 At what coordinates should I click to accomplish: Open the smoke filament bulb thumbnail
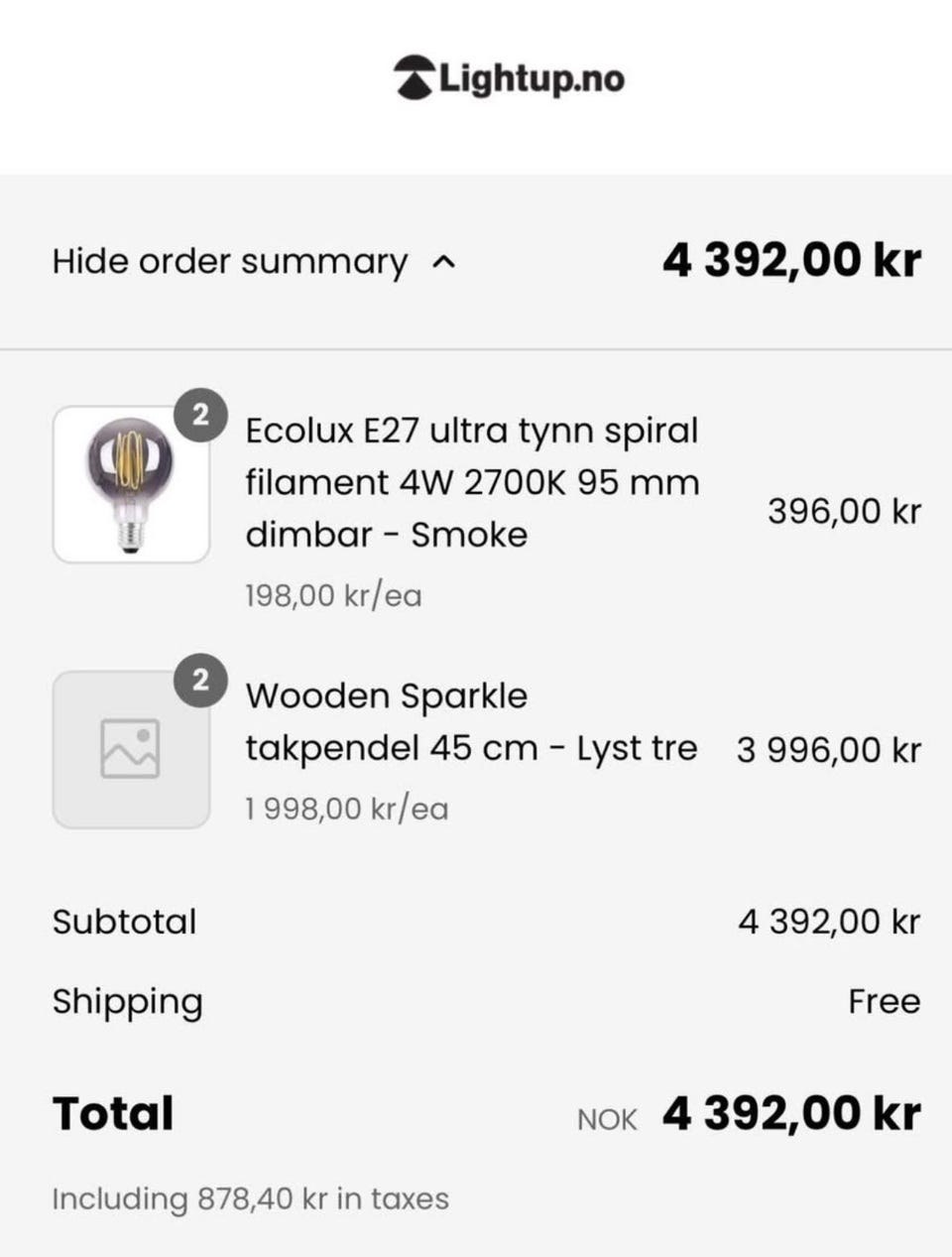pyautogui.click(x=130, y=484)
